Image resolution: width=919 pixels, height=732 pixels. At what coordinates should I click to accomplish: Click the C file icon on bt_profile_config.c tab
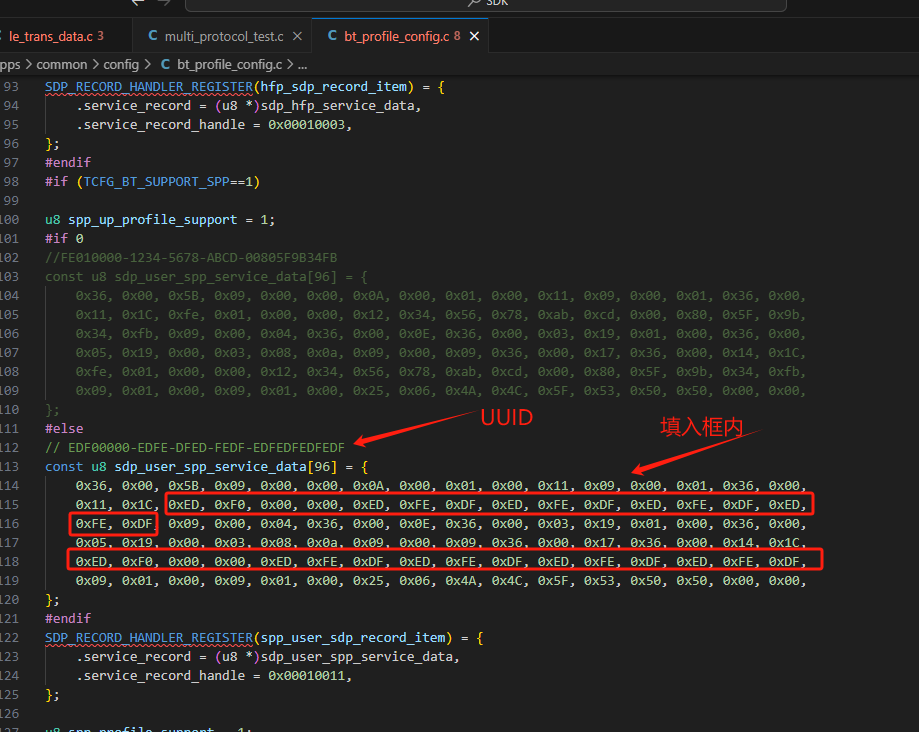(332, 36)
